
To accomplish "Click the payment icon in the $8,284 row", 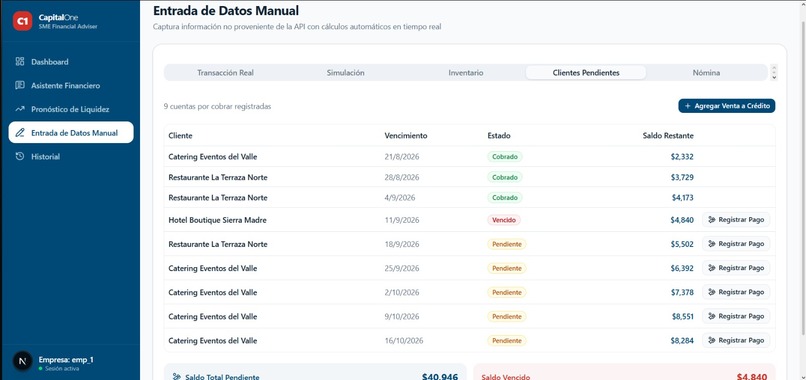I will coord(712,340).
